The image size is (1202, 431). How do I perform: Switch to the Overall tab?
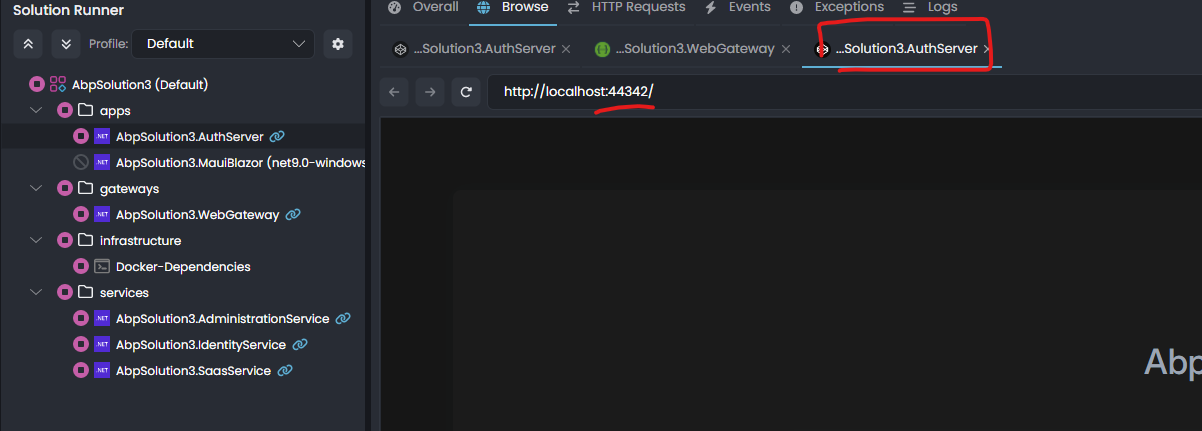(x=423, y=7)
